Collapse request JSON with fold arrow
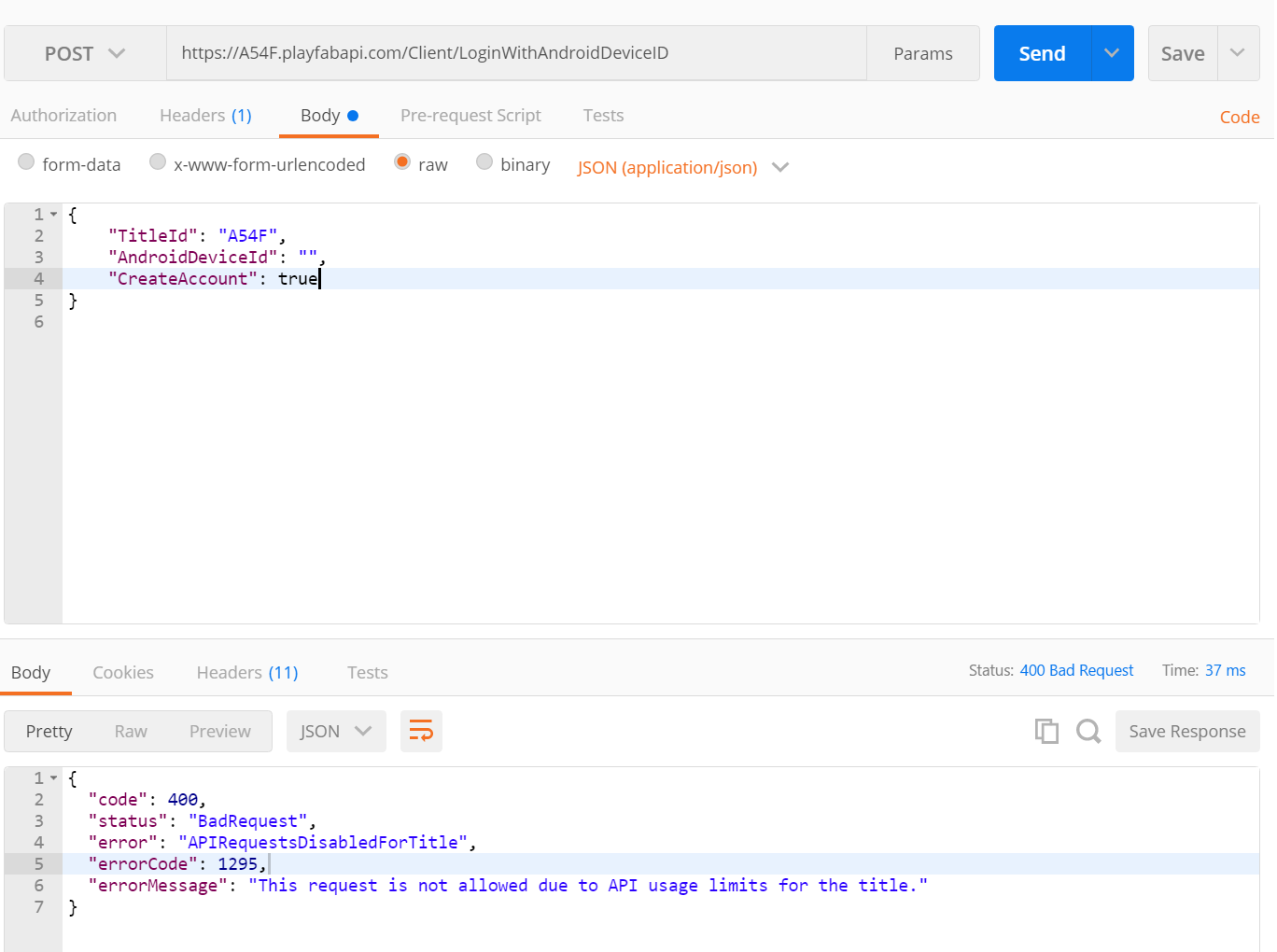 (54, 215)
